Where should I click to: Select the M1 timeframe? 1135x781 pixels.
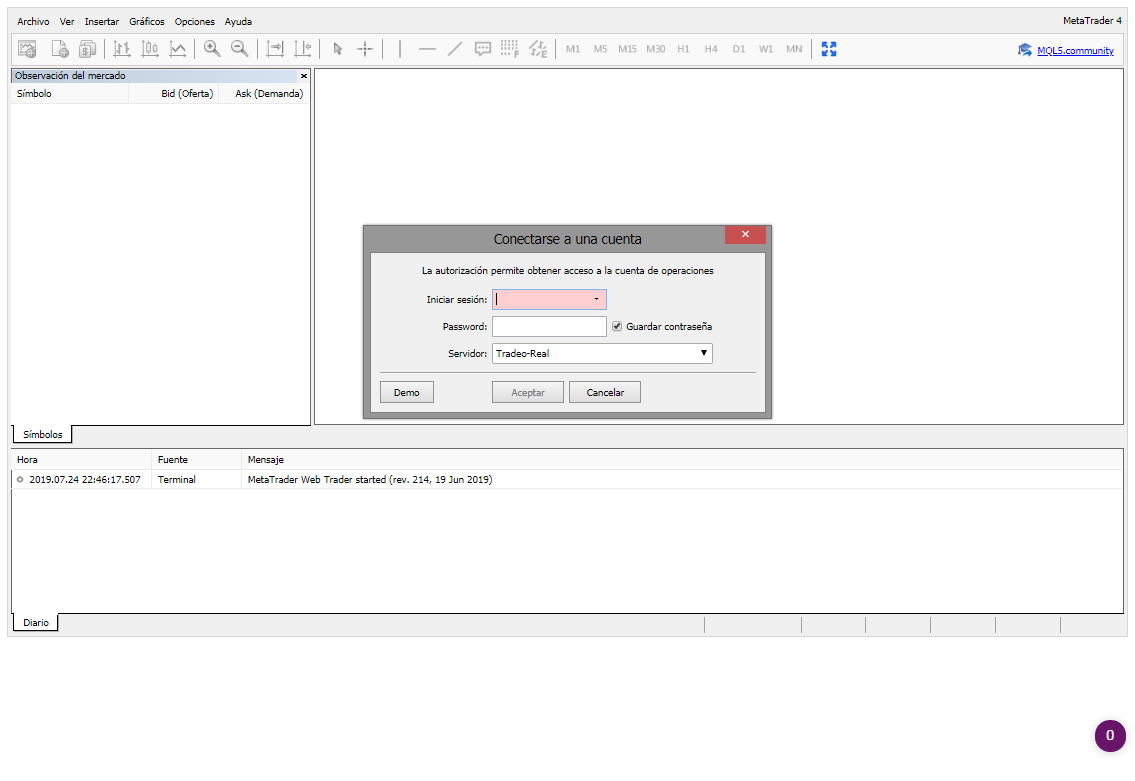tap(573, 49)
